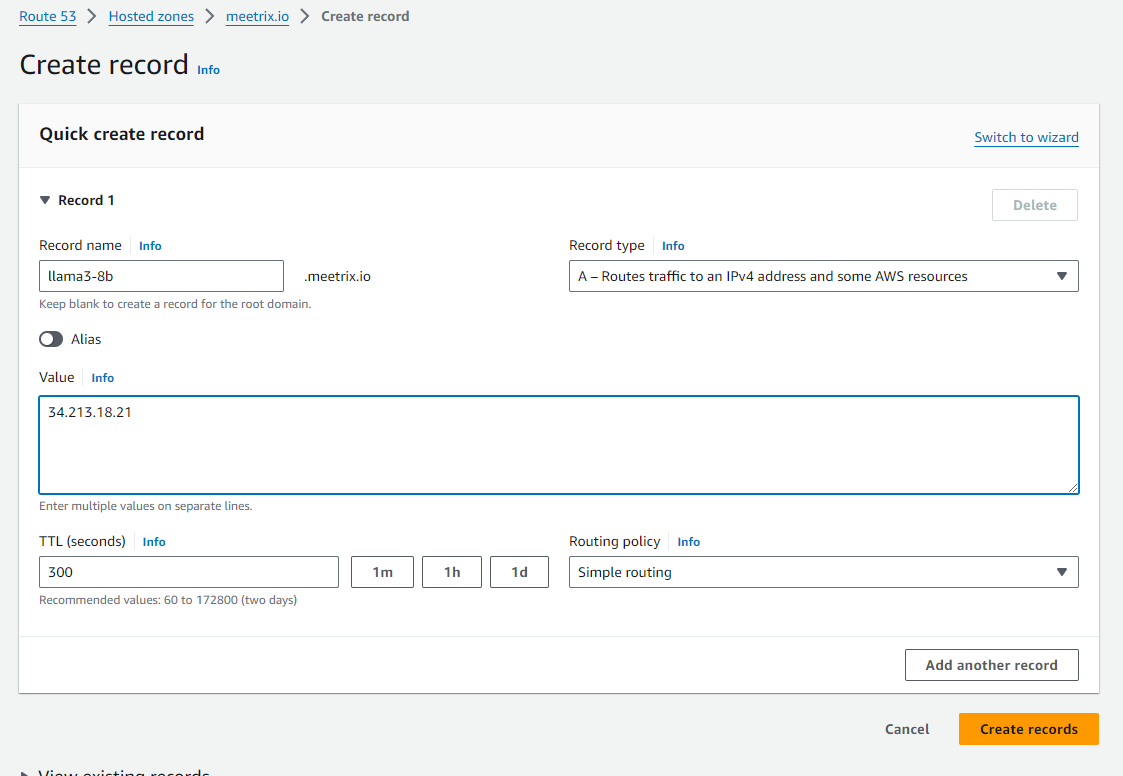Screen dimensions: 1123x776
Task: Switch to wizard mode
Action: point(1026,137)
